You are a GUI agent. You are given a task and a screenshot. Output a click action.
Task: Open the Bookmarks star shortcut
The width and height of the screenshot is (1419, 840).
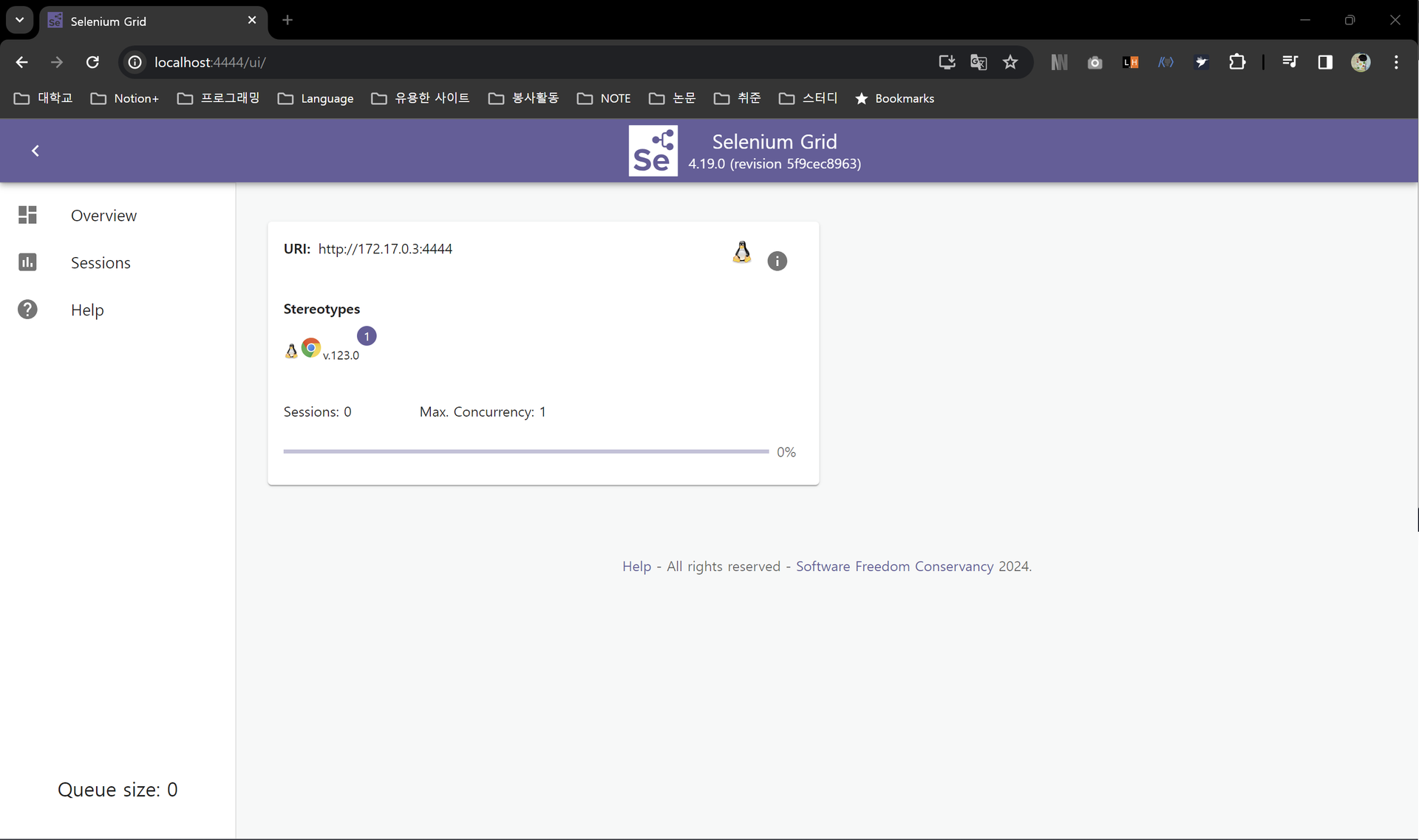(894, 98)
